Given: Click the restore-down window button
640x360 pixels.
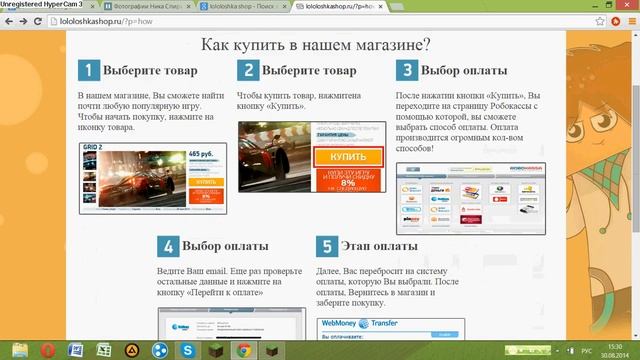Looking at the screenshot, I should point(609,5).
